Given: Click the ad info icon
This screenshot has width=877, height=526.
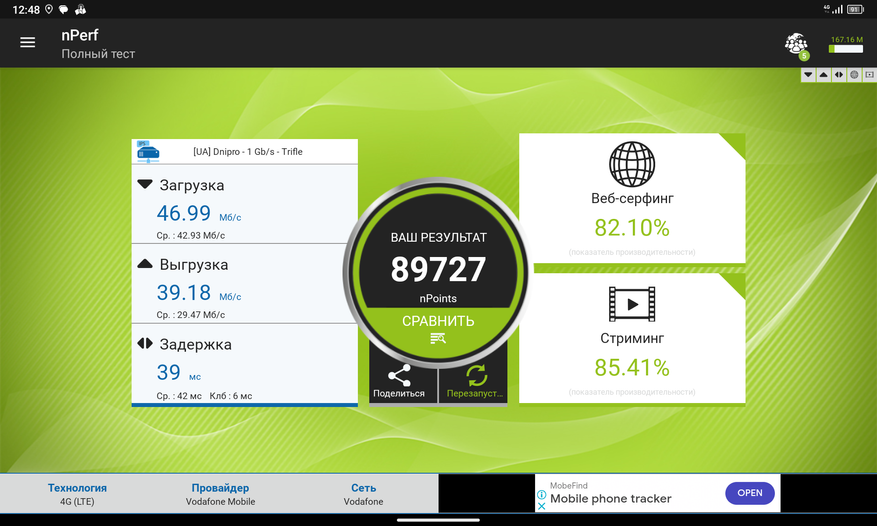Looking at the screenshot, I should tap(541, 495).
